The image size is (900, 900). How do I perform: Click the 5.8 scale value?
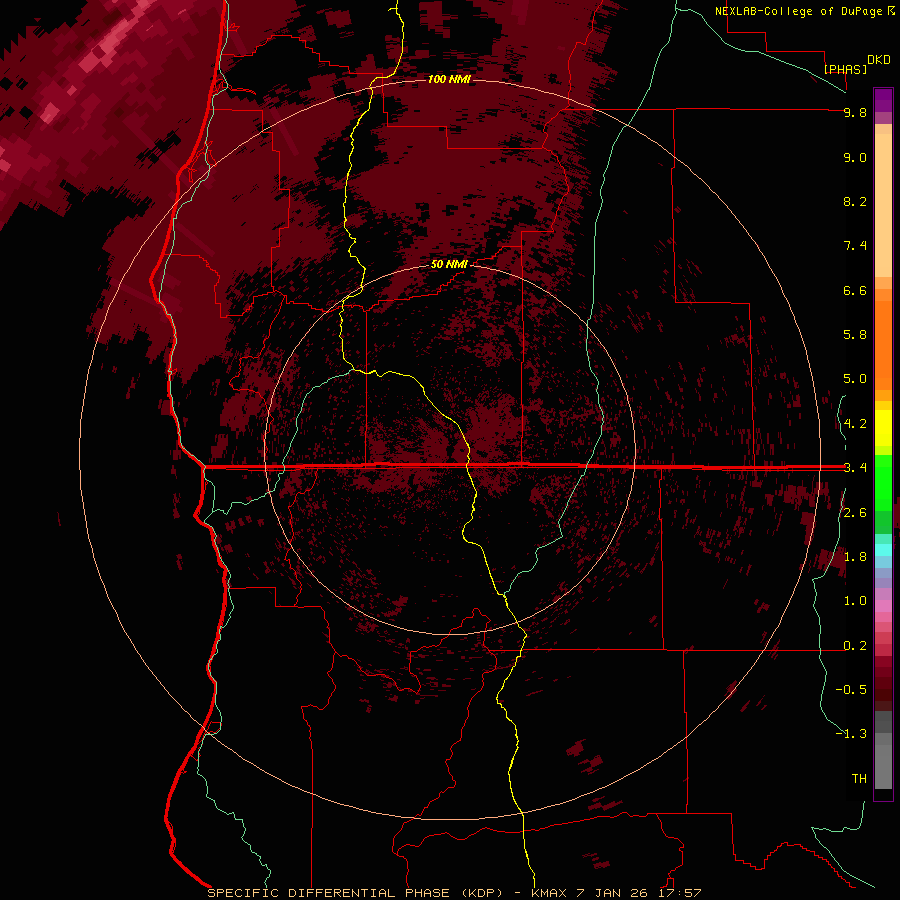(855, 335)
